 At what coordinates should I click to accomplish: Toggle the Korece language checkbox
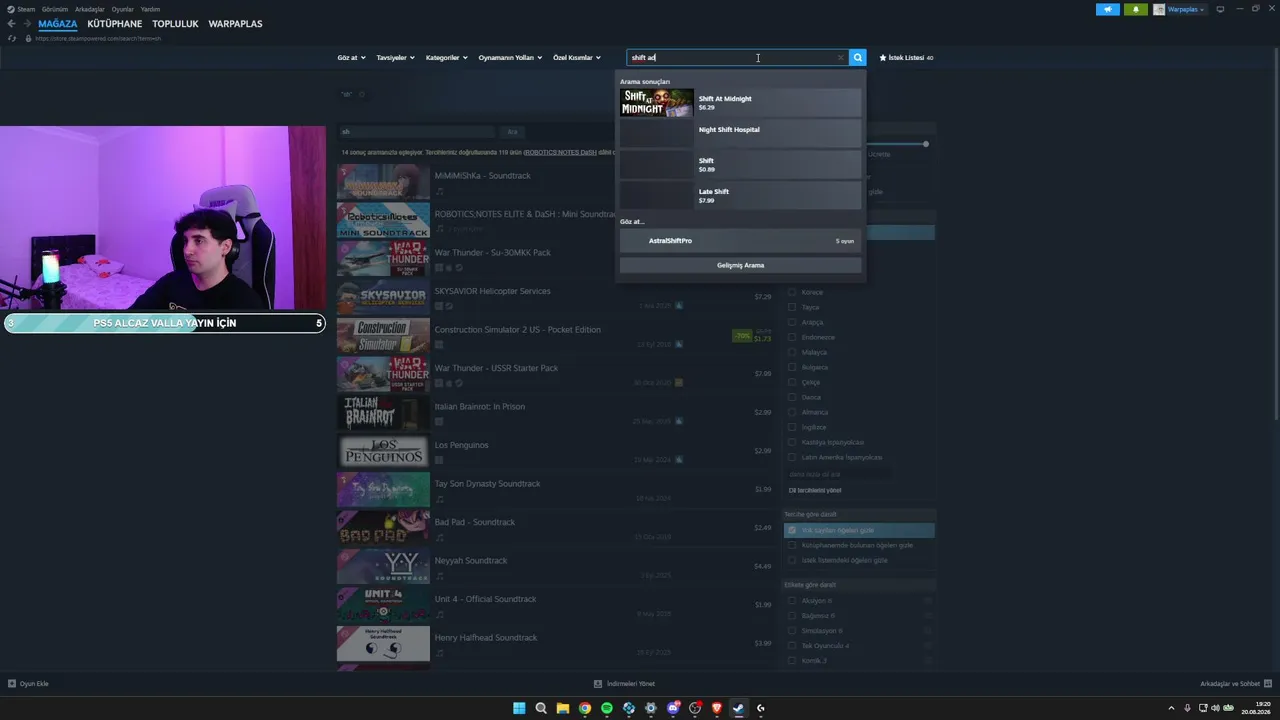792,292
